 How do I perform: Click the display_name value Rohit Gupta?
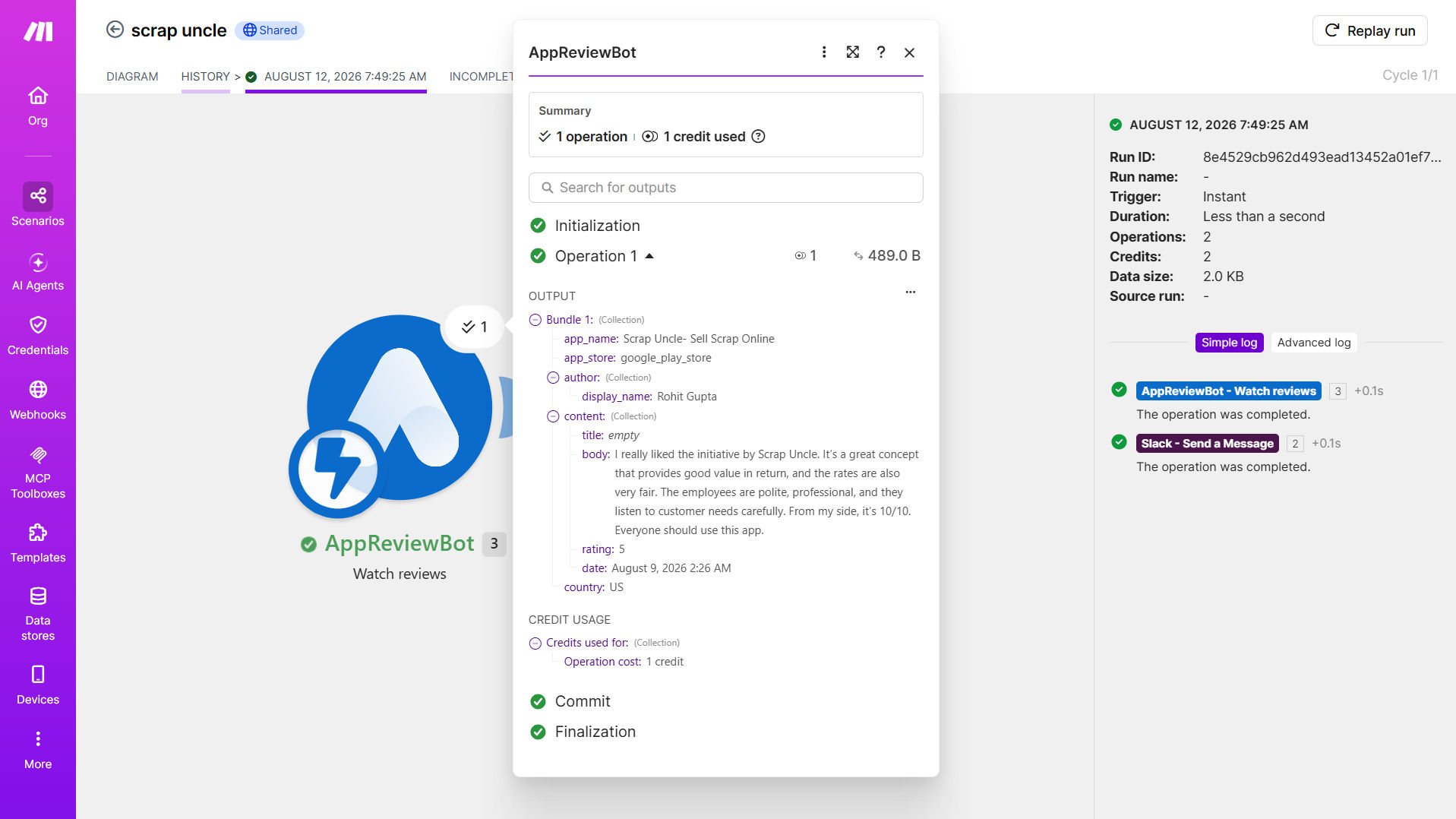[x=687, y=397]
